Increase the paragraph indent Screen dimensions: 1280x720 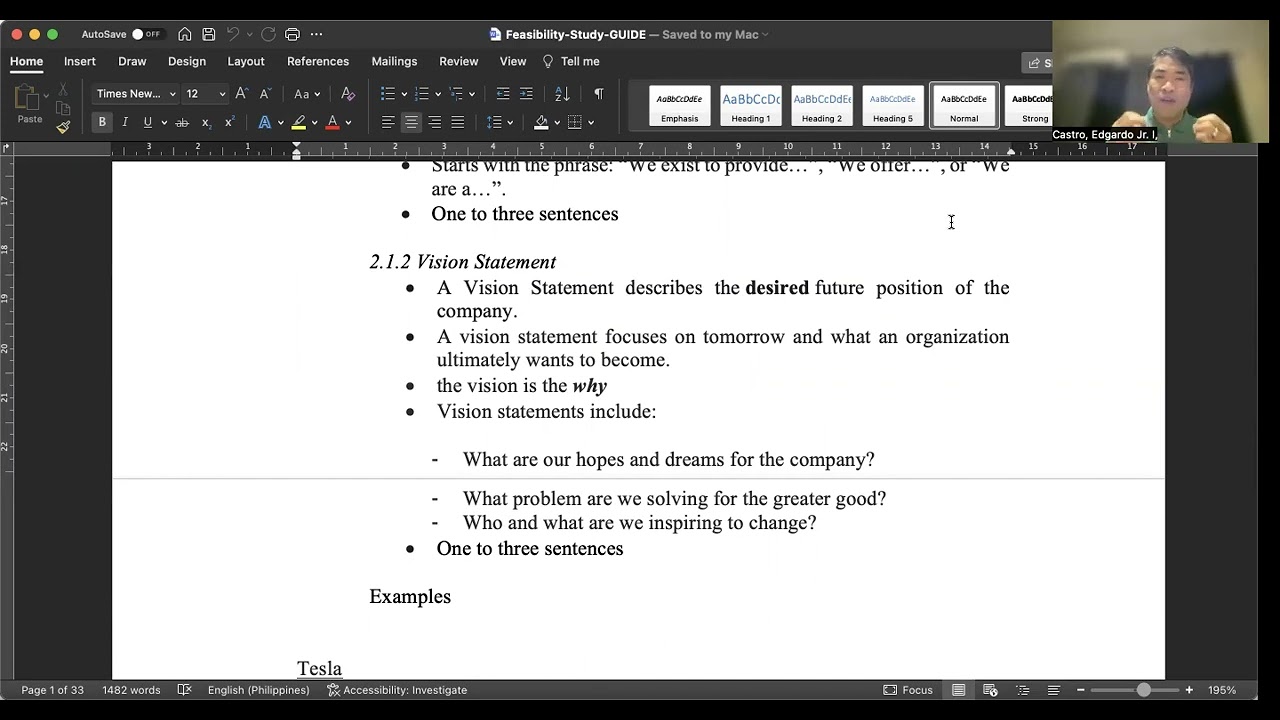(x=527, y=93)
